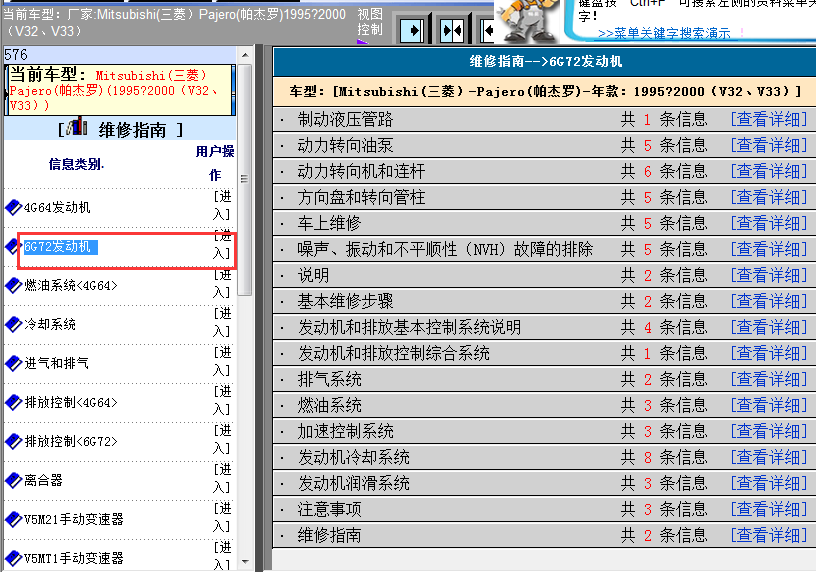Open 查看详细 for 发动机冷却系统
This screenshot has width=816, height=572.
769,457
